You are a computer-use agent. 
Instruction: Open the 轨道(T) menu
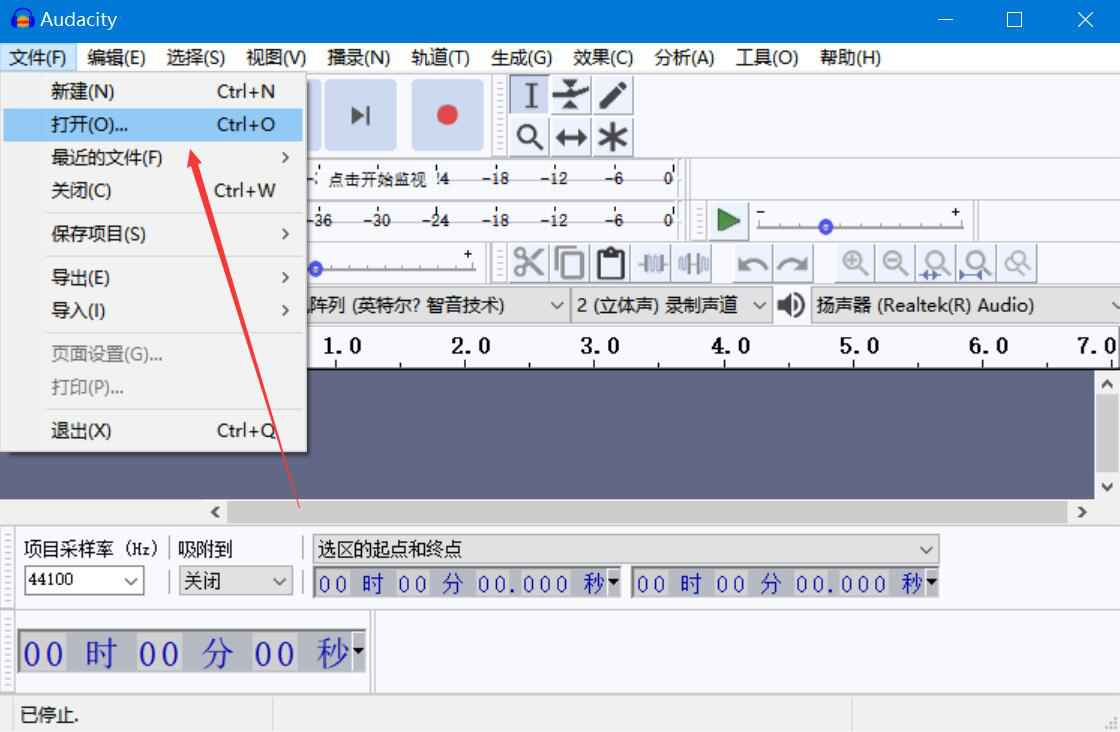440,57
